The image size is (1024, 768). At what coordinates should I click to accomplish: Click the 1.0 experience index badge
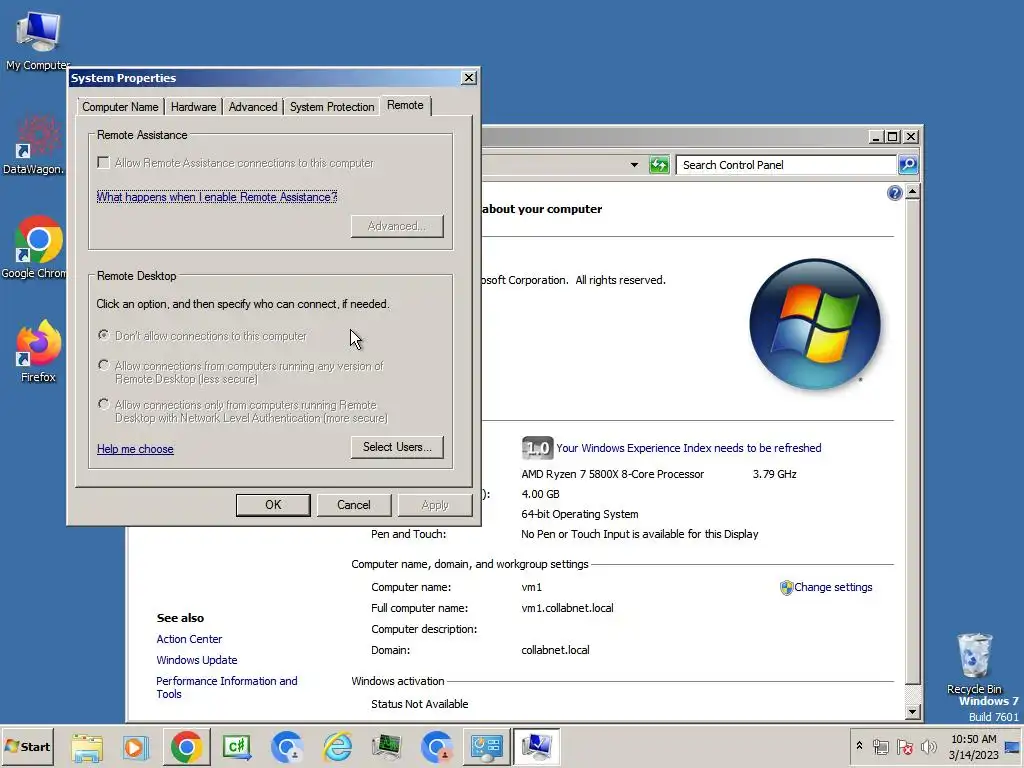[537, 448]
